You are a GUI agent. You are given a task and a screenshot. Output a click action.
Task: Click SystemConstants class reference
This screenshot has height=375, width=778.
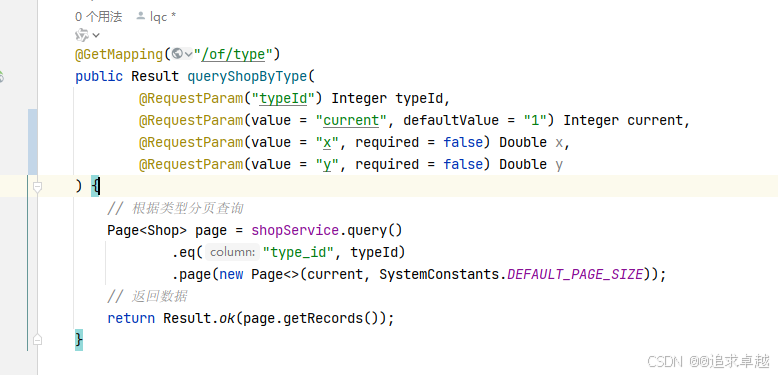pyautogui.click(x=439, y=274)
